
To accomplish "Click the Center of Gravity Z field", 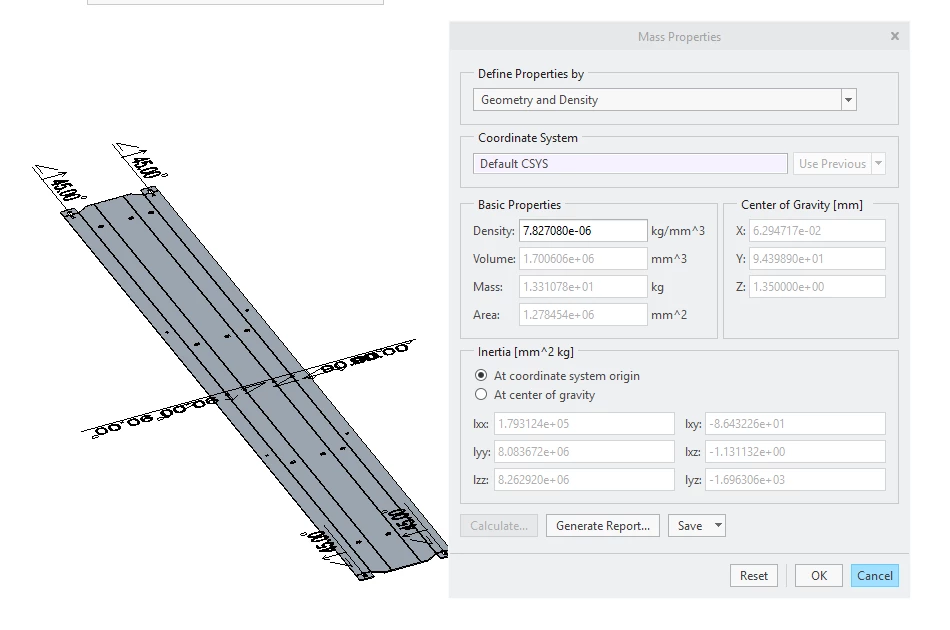I will (x=817, y=287).
